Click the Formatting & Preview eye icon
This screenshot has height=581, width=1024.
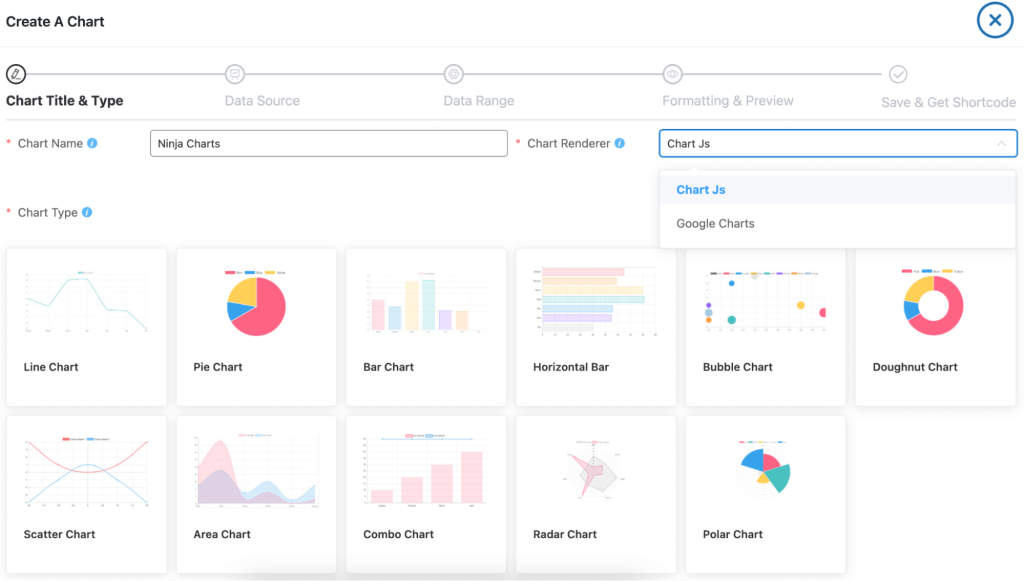(x=673, y=74)
